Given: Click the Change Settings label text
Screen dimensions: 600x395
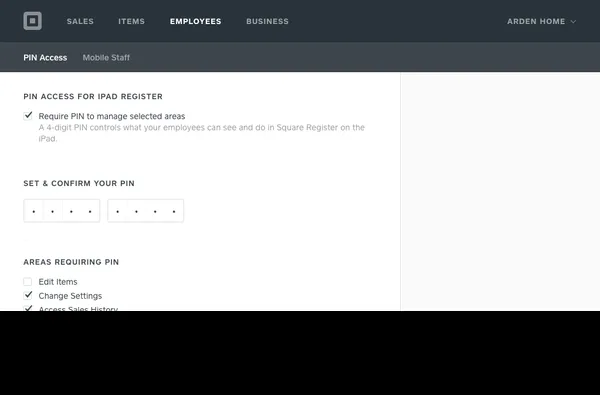Looking at the screenshot, I should tap(70, 296).
